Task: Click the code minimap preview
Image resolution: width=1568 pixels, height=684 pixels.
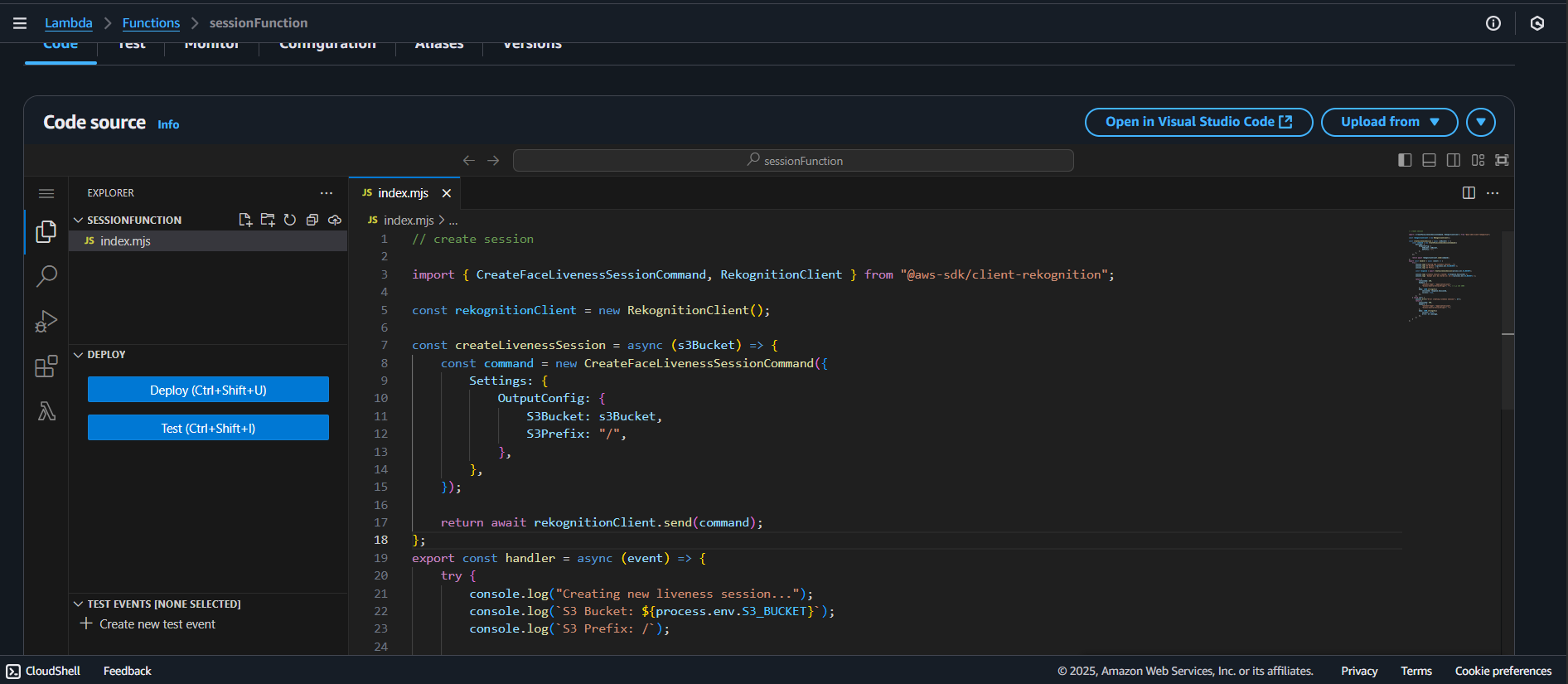Action: 1449,276
